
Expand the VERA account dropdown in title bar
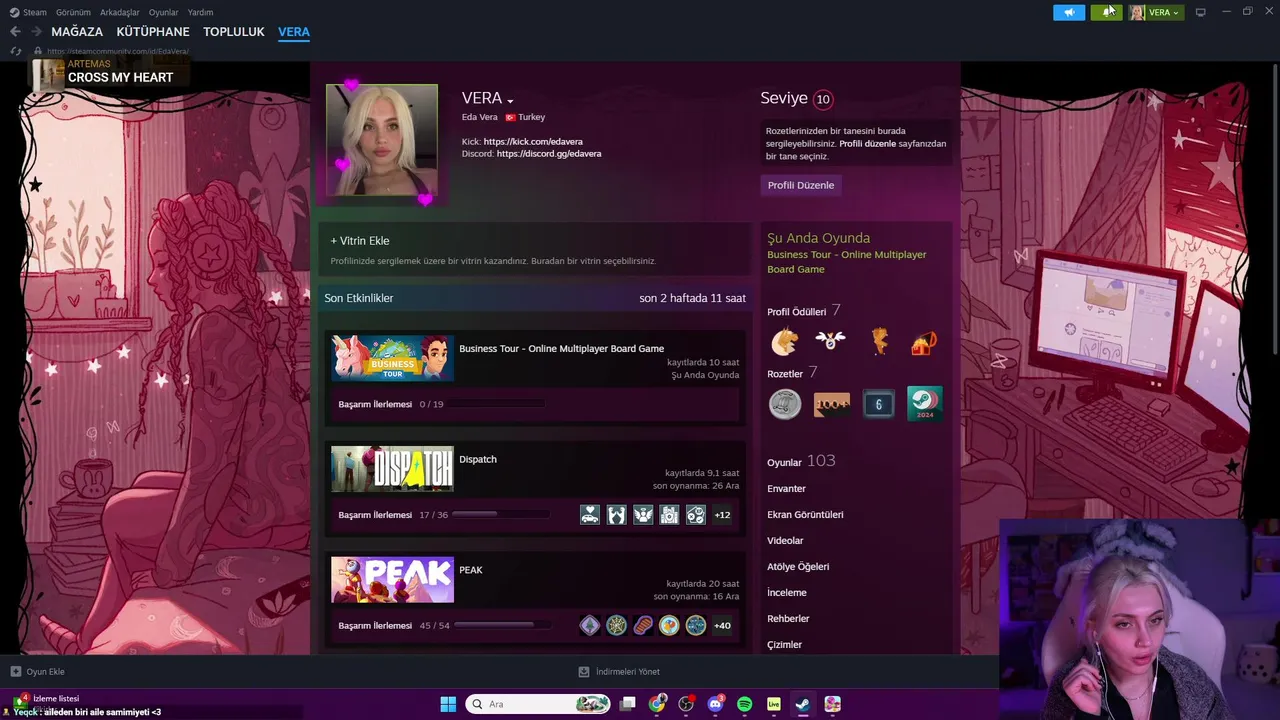(x=1156, y=12)
